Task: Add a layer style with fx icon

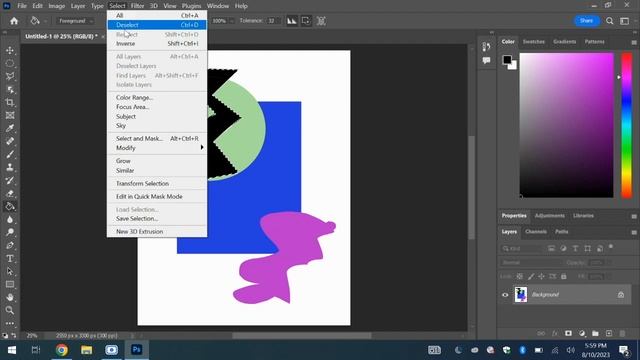Action: click(x=554, y=333)
